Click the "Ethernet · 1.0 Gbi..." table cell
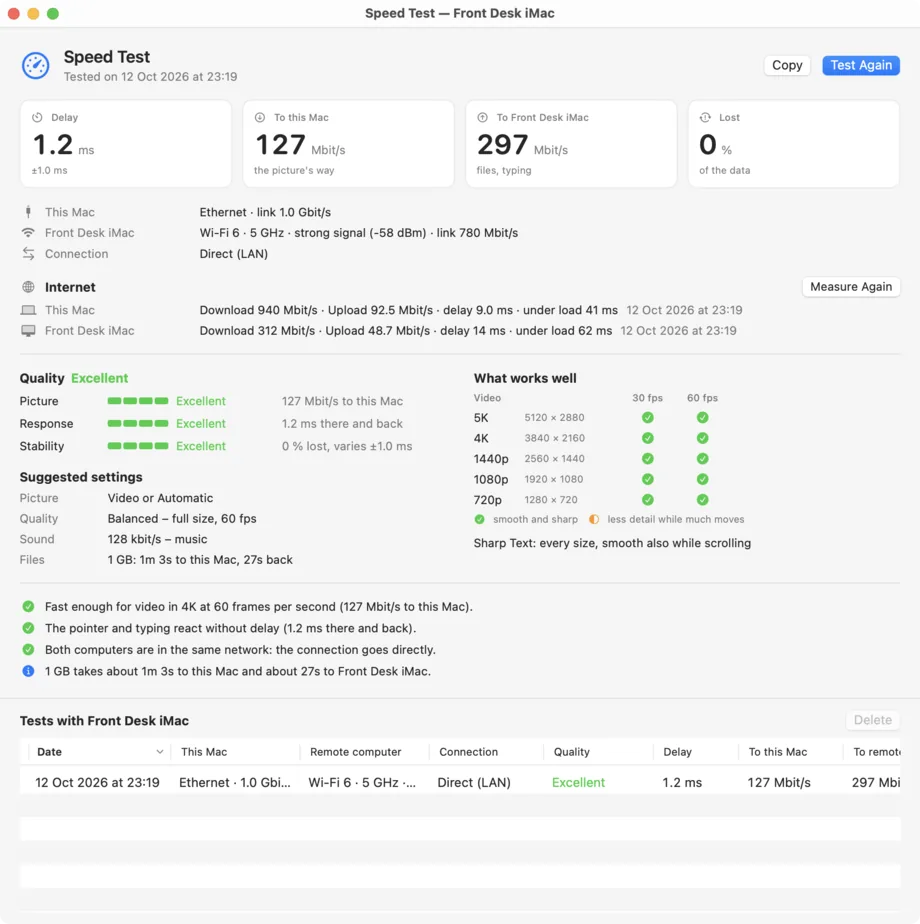The width and height of the screenshot is (920, 924). (x=235, y=783)
